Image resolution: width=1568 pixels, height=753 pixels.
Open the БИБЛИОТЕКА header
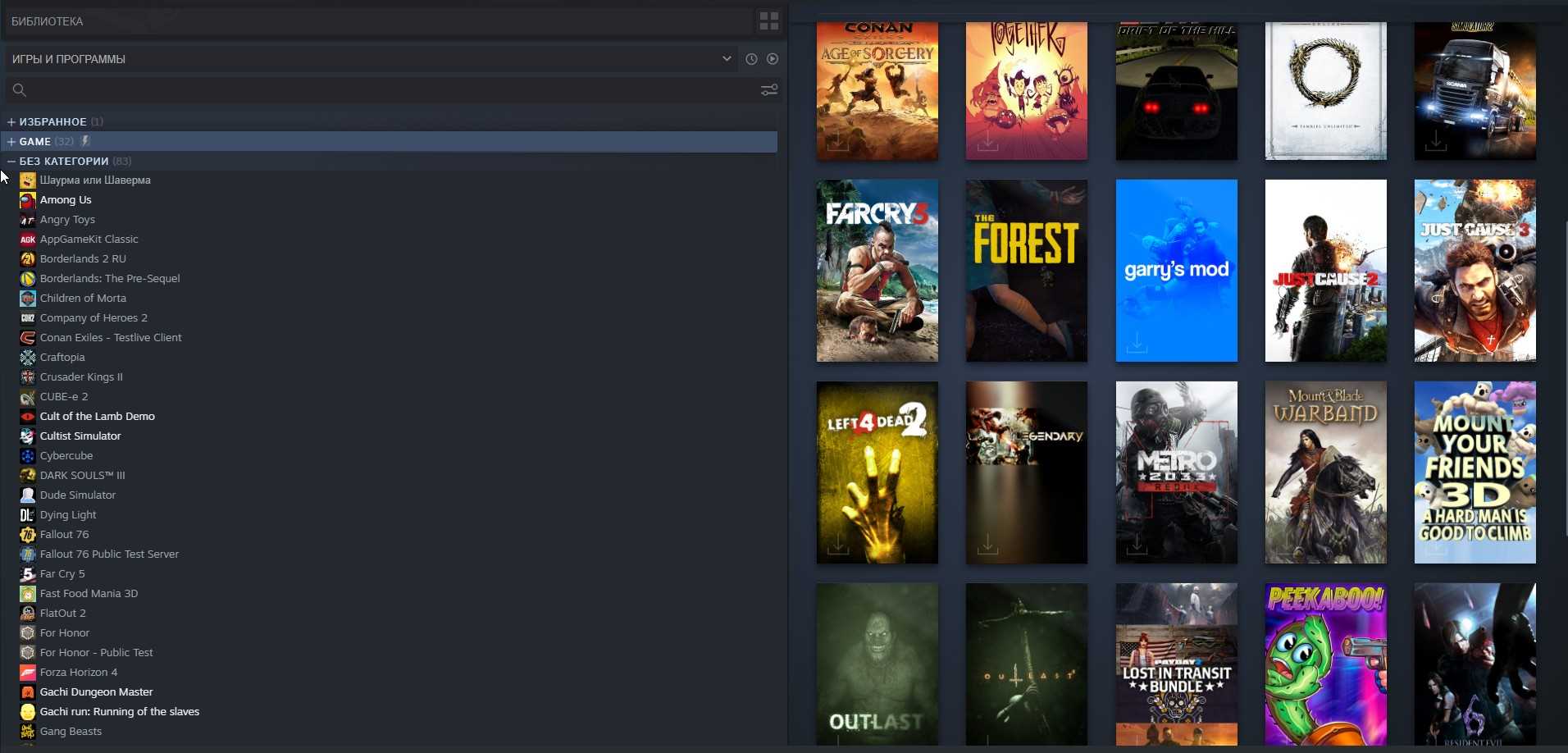pyautogui.click(x=48, y=21)
